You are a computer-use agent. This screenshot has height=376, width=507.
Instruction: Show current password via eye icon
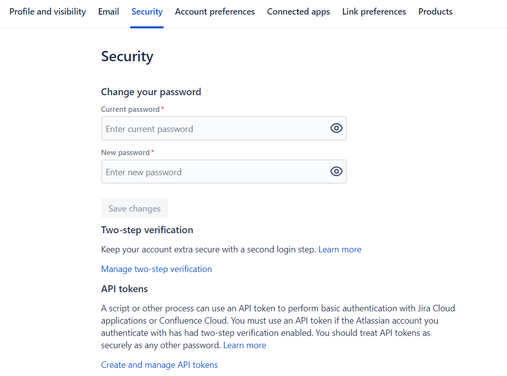(x=336, y=128)
